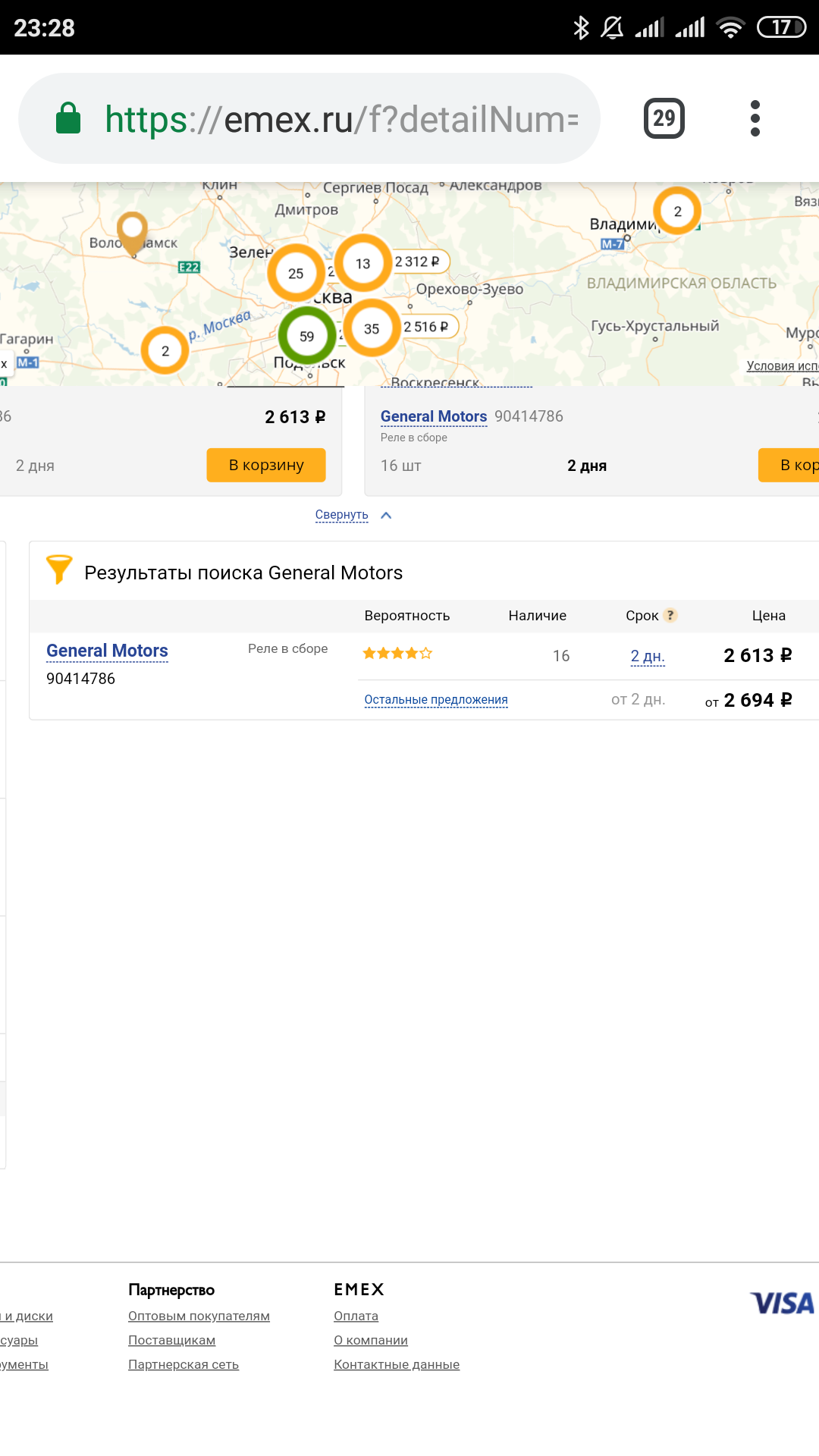Open Оптовым покупателям footer link

pyautogui.click(x=199, y=1316)
